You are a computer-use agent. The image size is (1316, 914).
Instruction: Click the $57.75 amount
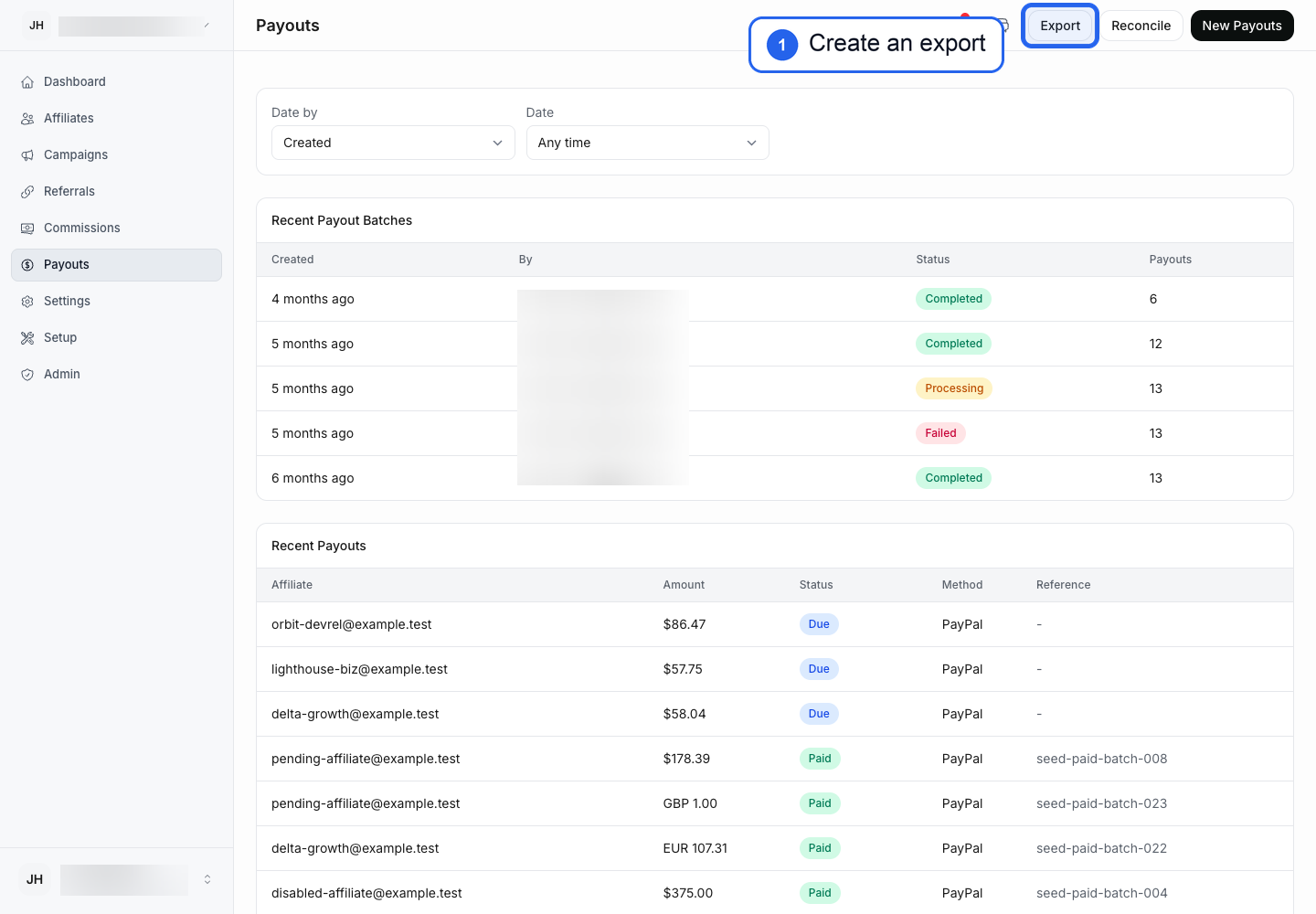[x=683, y=669]
